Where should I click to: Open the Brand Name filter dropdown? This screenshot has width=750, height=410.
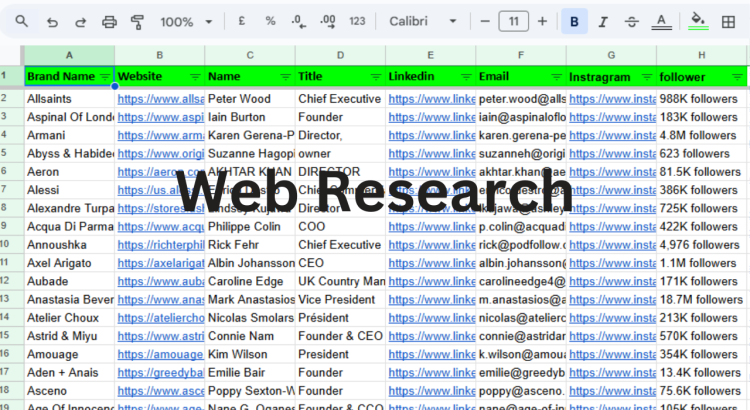click(x=105, y=77)
